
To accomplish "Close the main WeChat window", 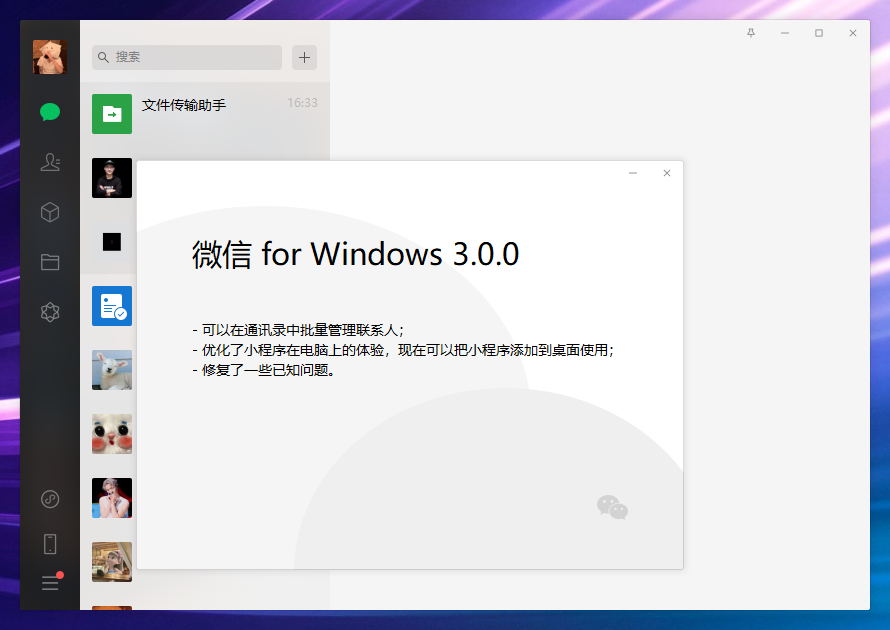I will coord(853,33).
